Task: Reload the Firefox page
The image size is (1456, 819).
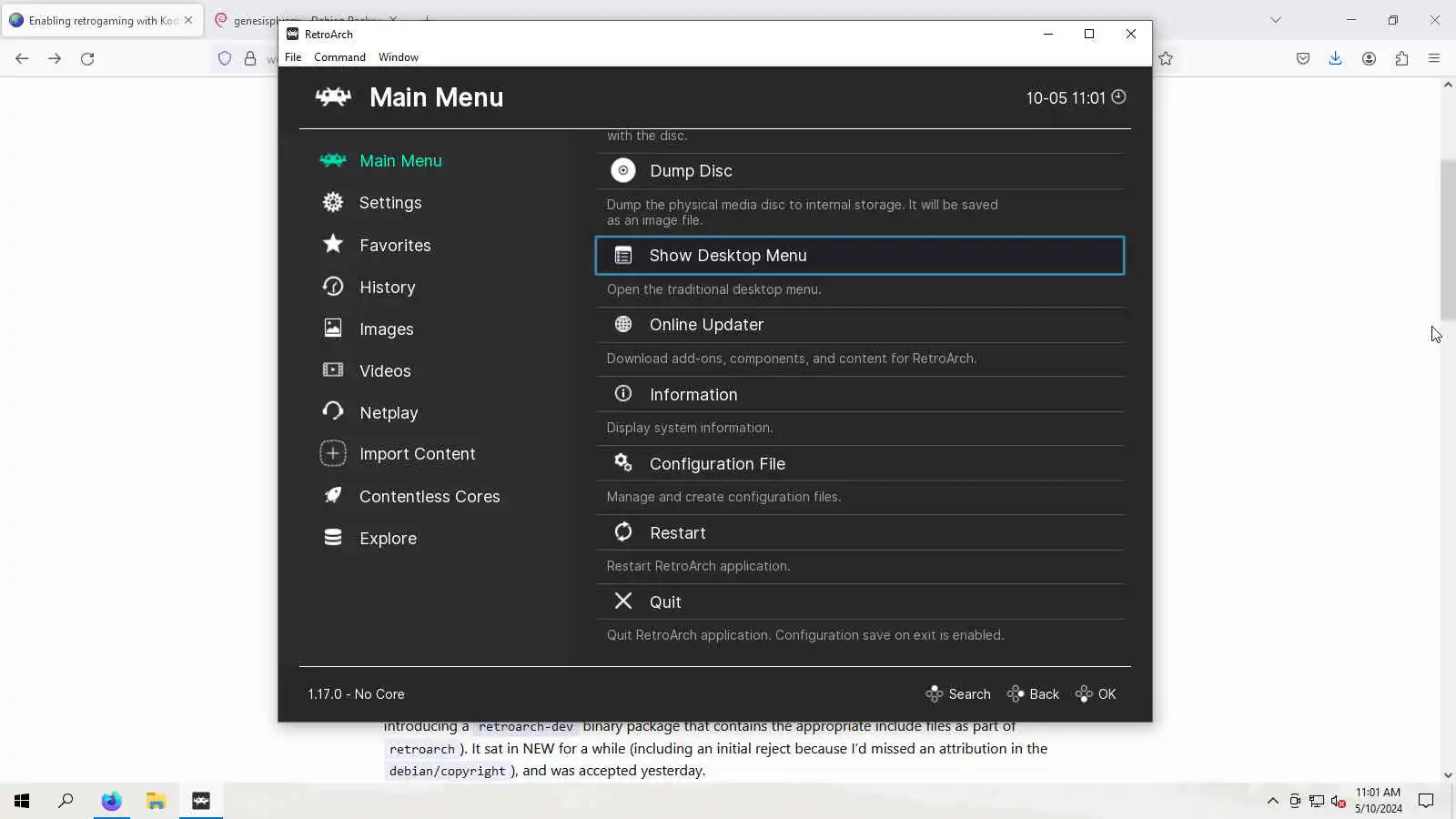Action: [87, 58]
